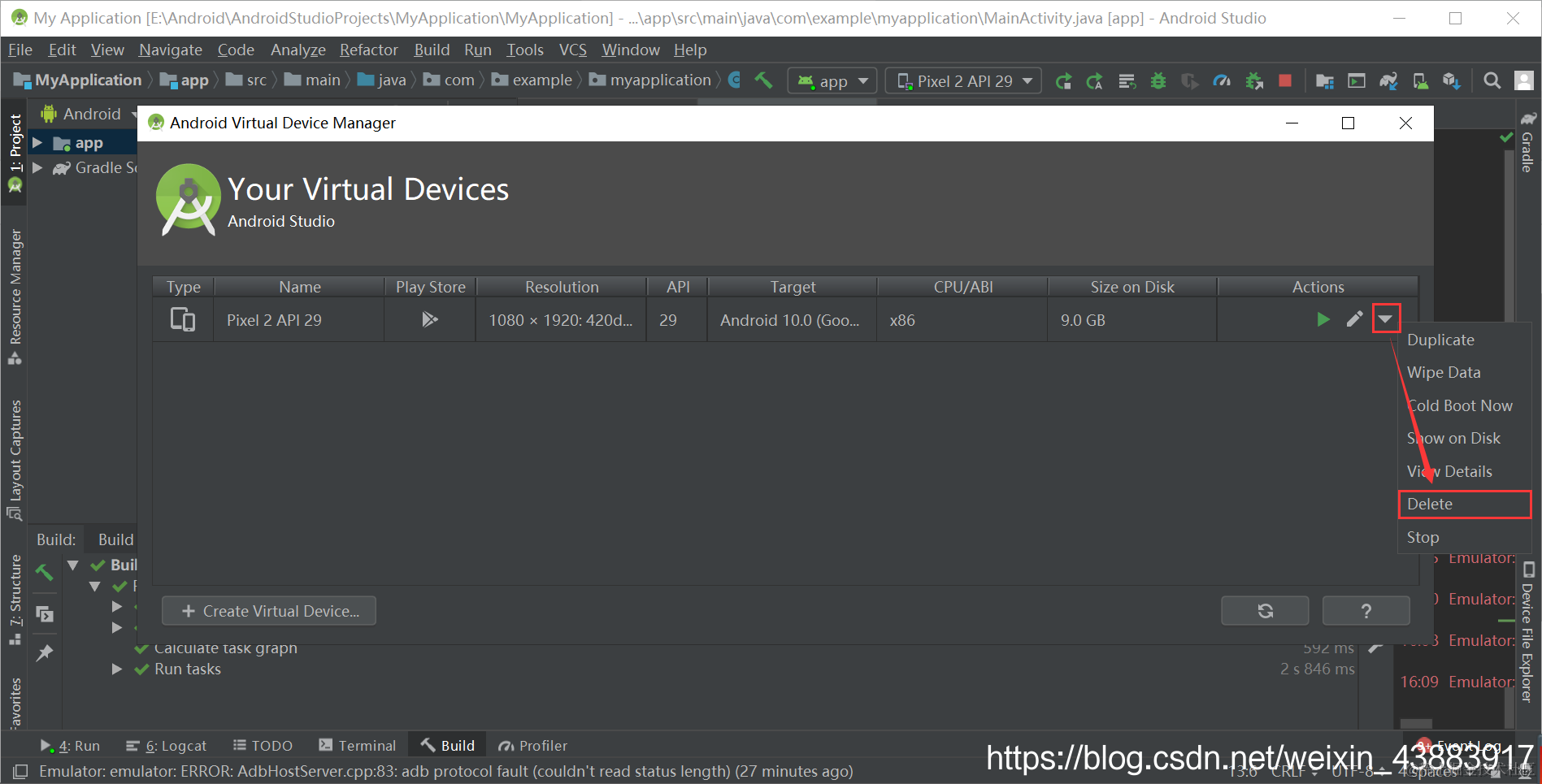Click Attach Debugger to Android Process icon
This screenshot has height=784, width=1542.
1254,80
